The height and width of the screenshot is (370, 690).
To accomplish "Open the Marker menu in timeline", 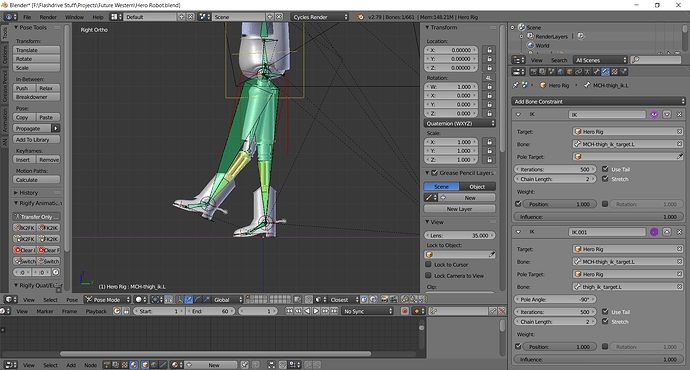I will pos(45,311).
